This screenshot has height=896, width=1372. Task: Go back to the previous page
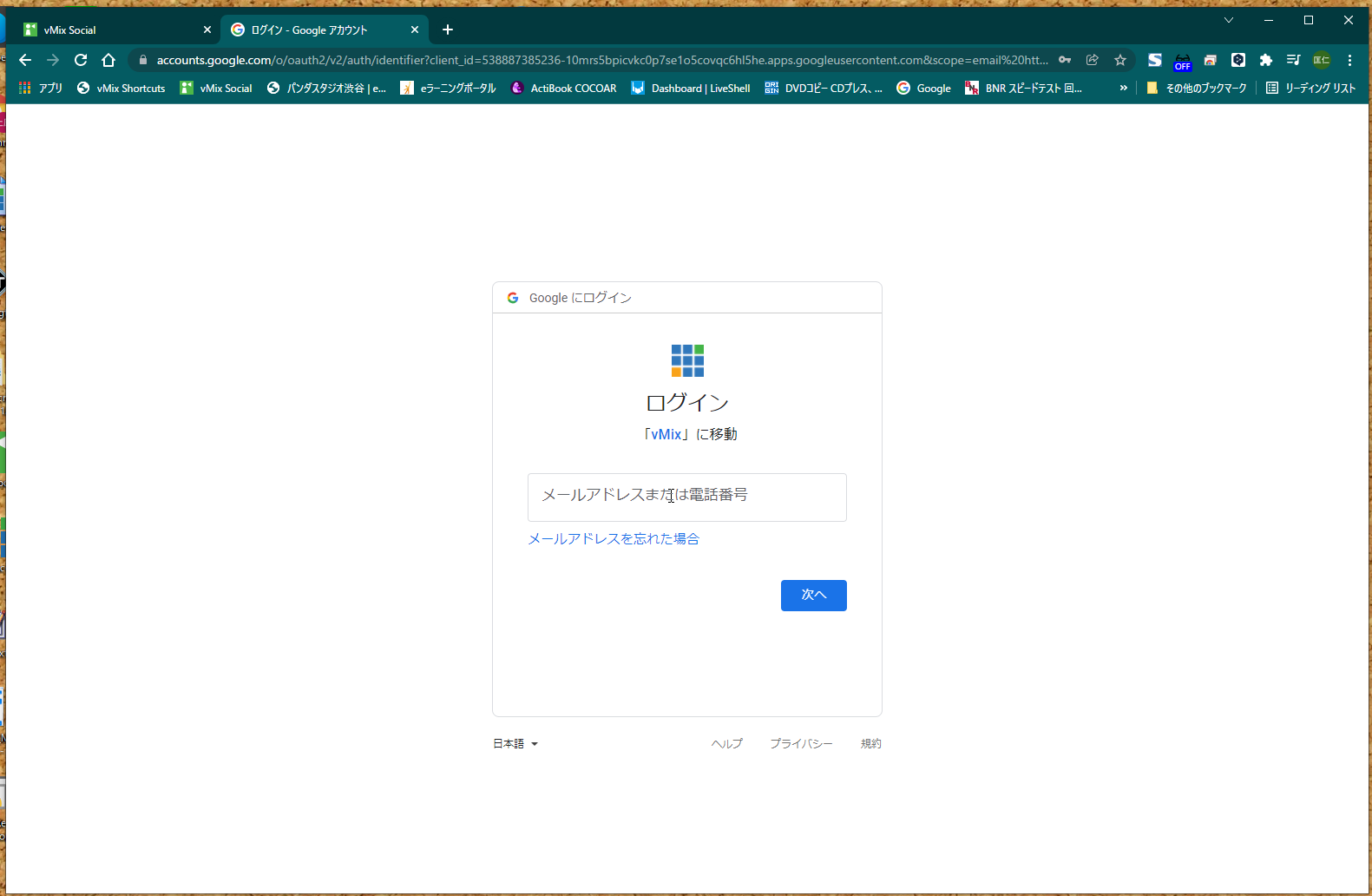[x=25, y=60]
